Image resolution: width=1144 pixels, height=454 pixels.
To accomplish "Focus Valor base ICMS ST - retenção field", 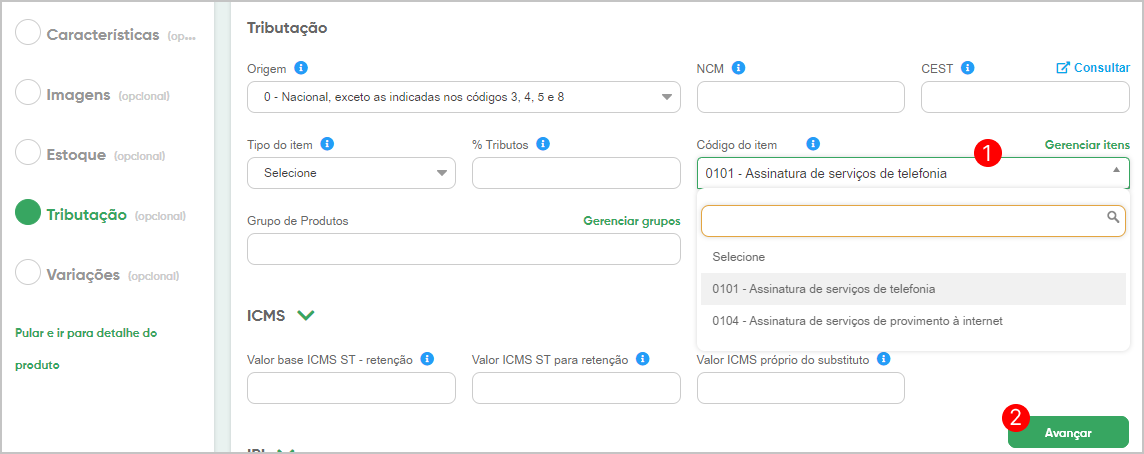I will (x=352, y=388).
